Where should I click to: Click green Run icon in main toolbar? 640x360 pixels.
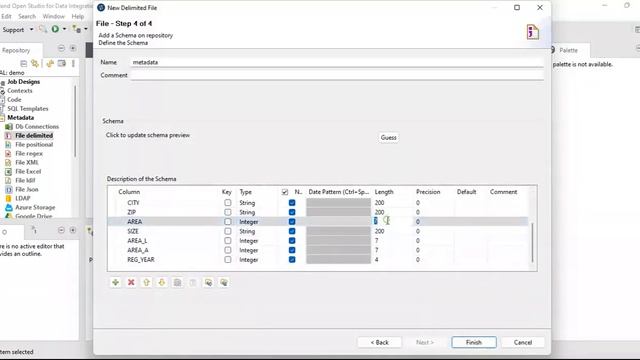55,29
